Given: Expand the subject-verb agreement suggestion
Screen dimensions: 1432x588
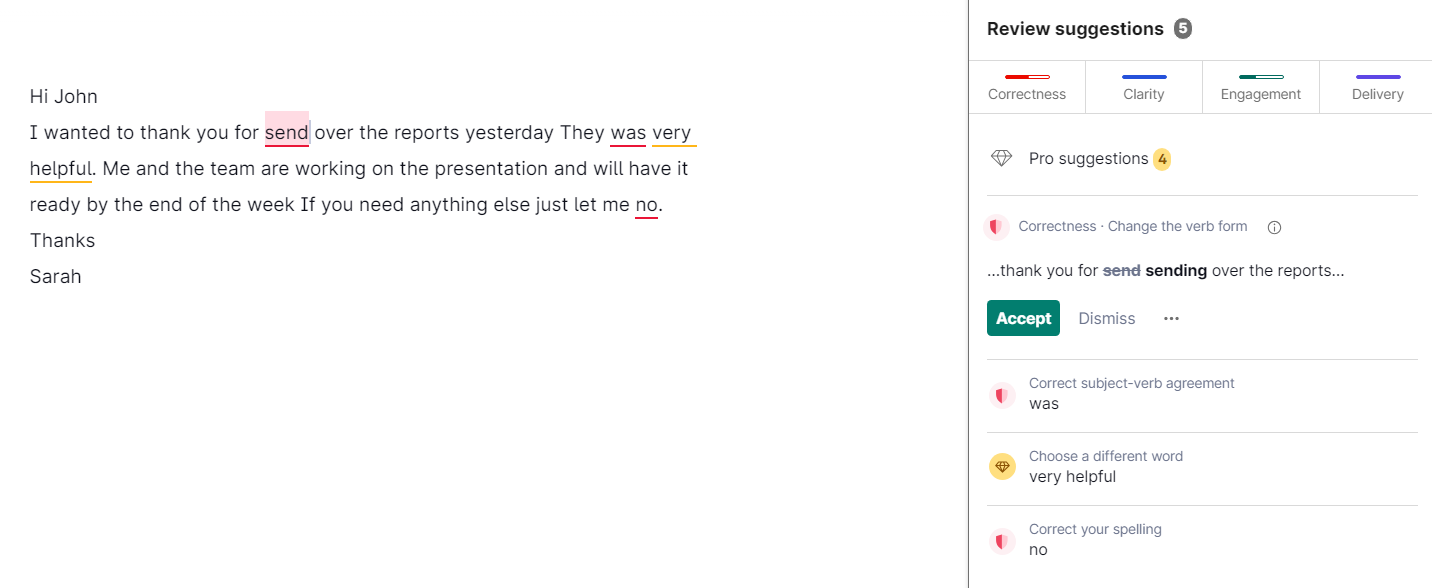Looking at the screenshot, I should (x=1131, y=394).
